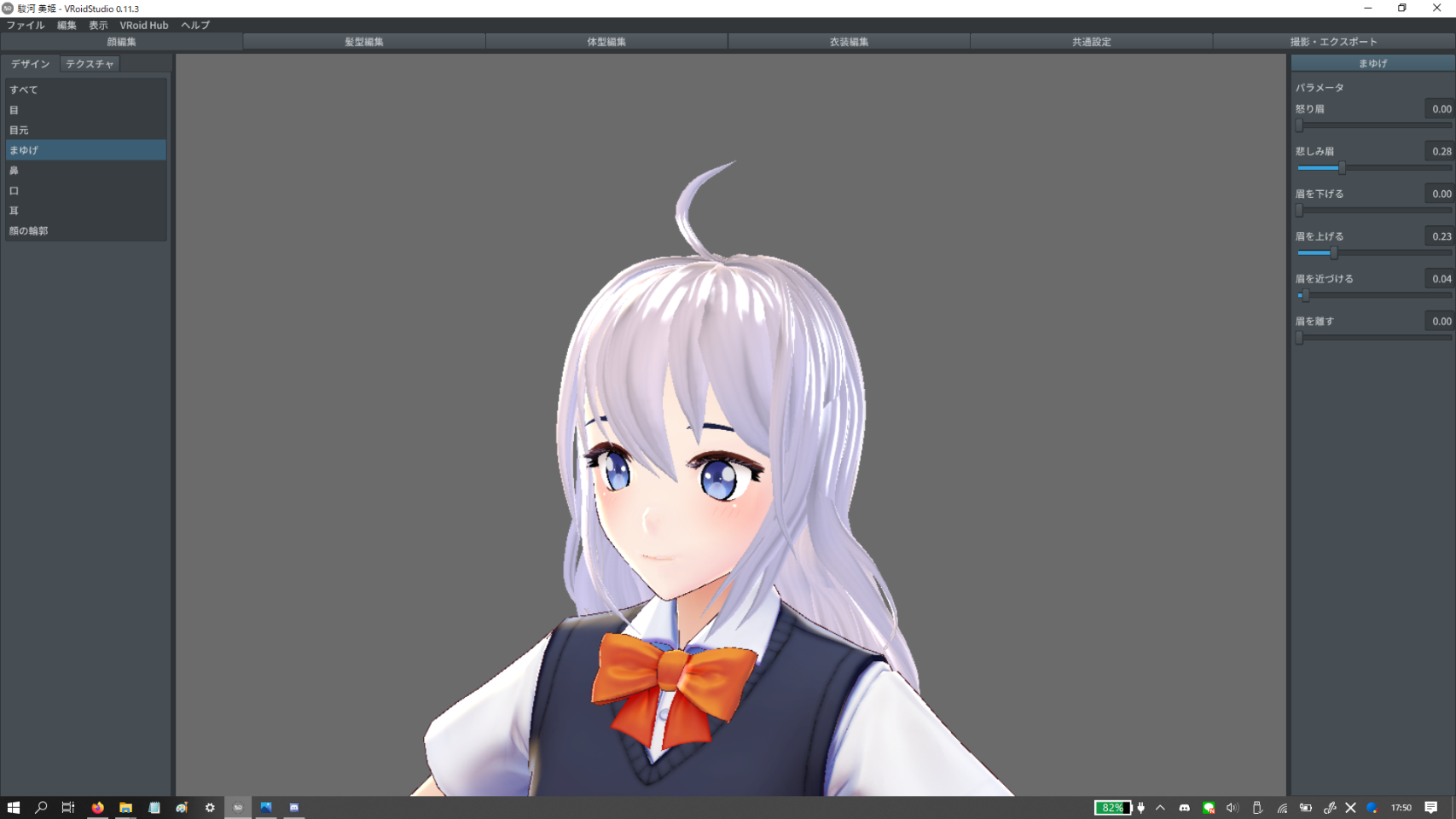Viewport: 1456px width, 819px height.
Task: Click the 悲しみ眉 slider handle
Action: click(x=1342, y=168)
